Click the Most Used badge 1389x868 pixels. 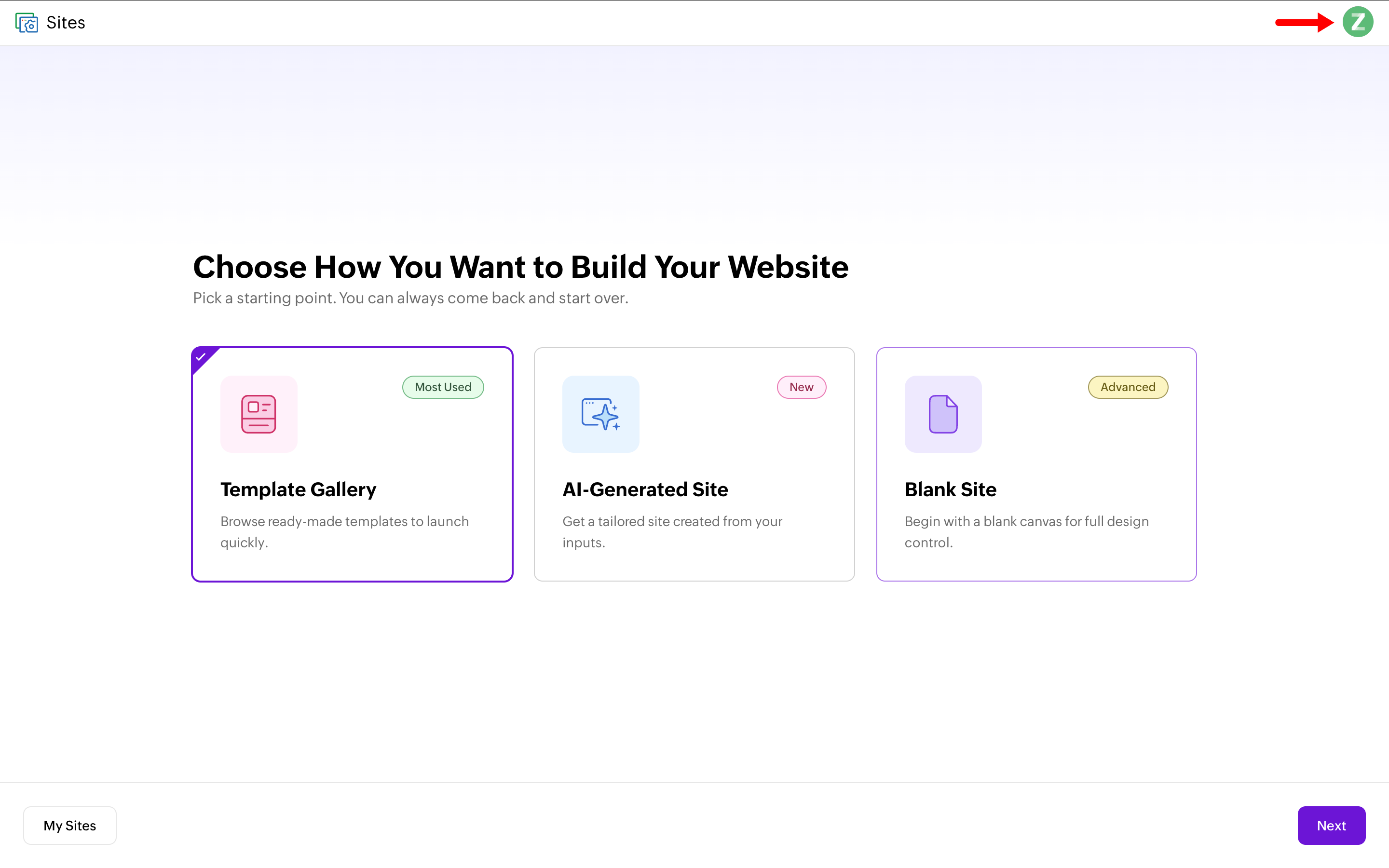coord(443,387)
